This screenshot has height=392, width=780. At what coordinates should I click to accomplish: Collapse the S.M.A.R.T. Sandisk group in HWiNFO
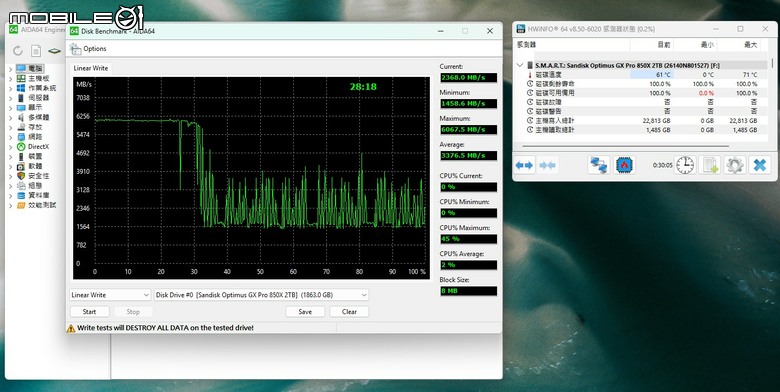[520, 65]
